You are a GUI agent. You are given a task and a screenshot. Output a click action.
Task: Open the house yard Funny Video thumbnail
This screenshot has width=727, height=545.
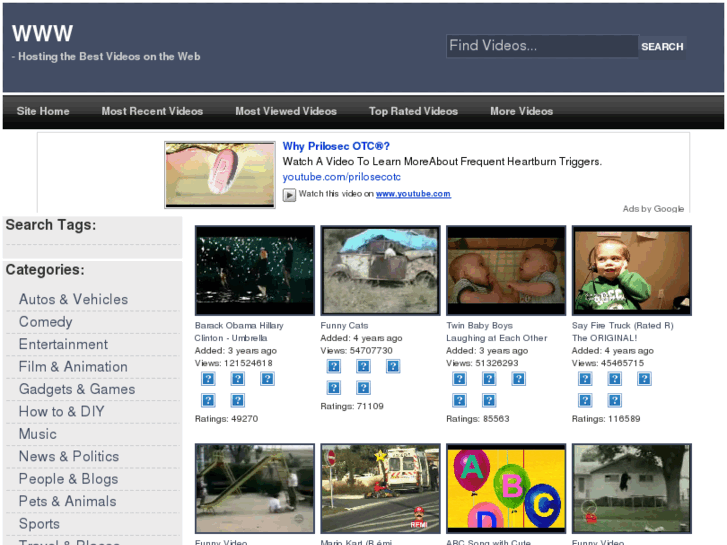[631, 488]
